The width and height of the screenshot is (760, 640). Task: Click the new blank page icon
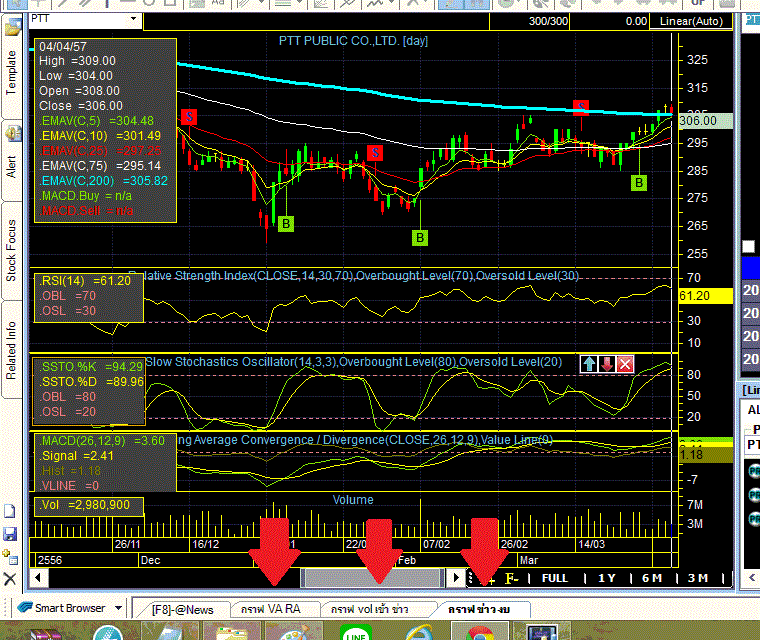pos(10,512)
